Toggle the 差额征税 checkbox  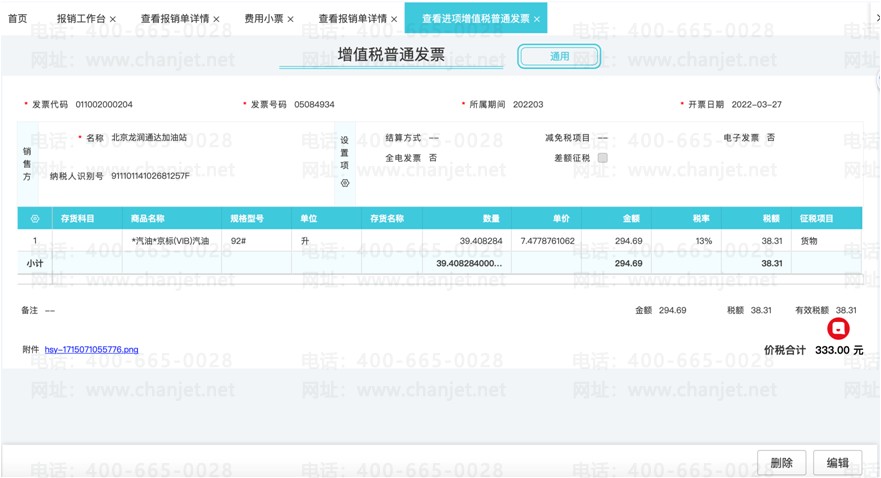point(603,158)
